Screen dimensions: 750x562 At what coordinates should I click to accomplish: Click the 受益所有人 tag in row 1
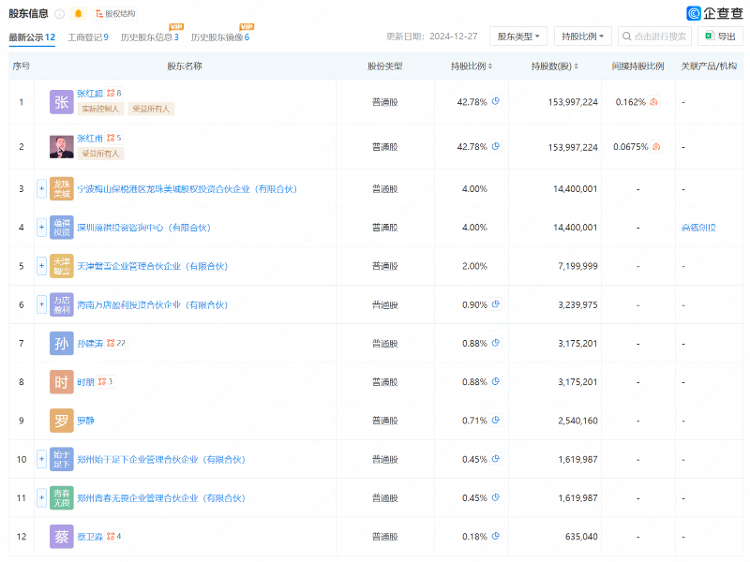point(151,109)
